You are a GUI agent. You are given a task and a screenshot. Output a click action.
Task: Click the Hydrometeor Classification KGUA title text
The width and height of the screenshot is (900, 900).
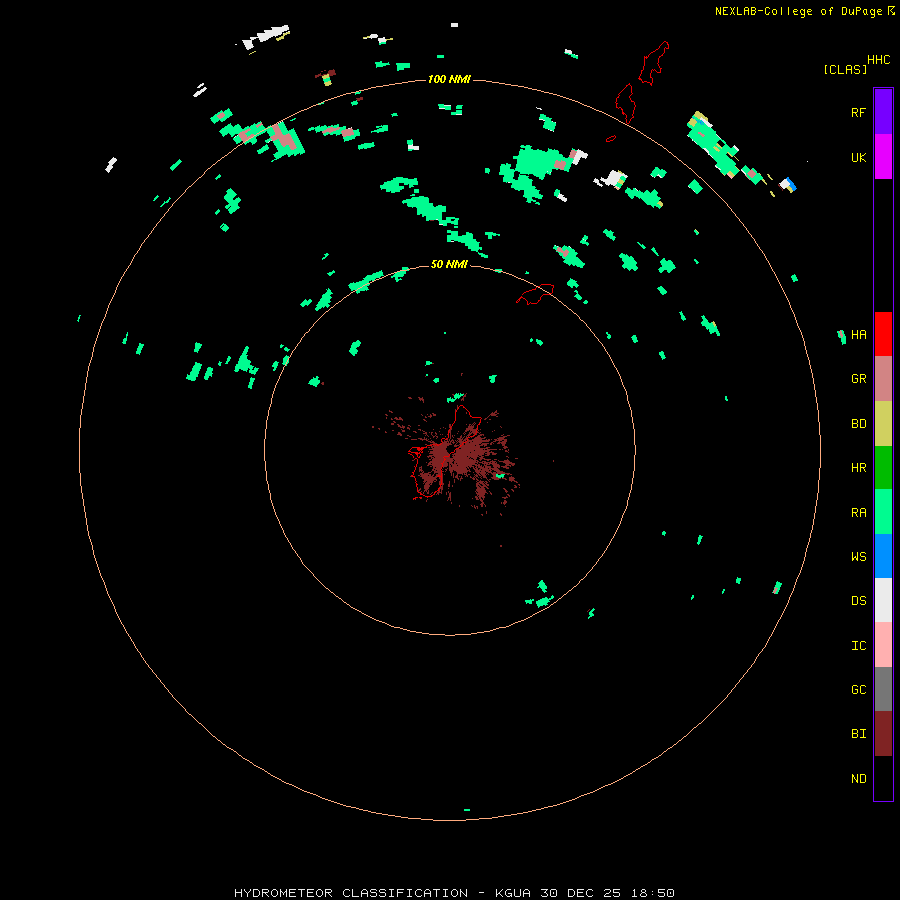[x=454, y=893]
